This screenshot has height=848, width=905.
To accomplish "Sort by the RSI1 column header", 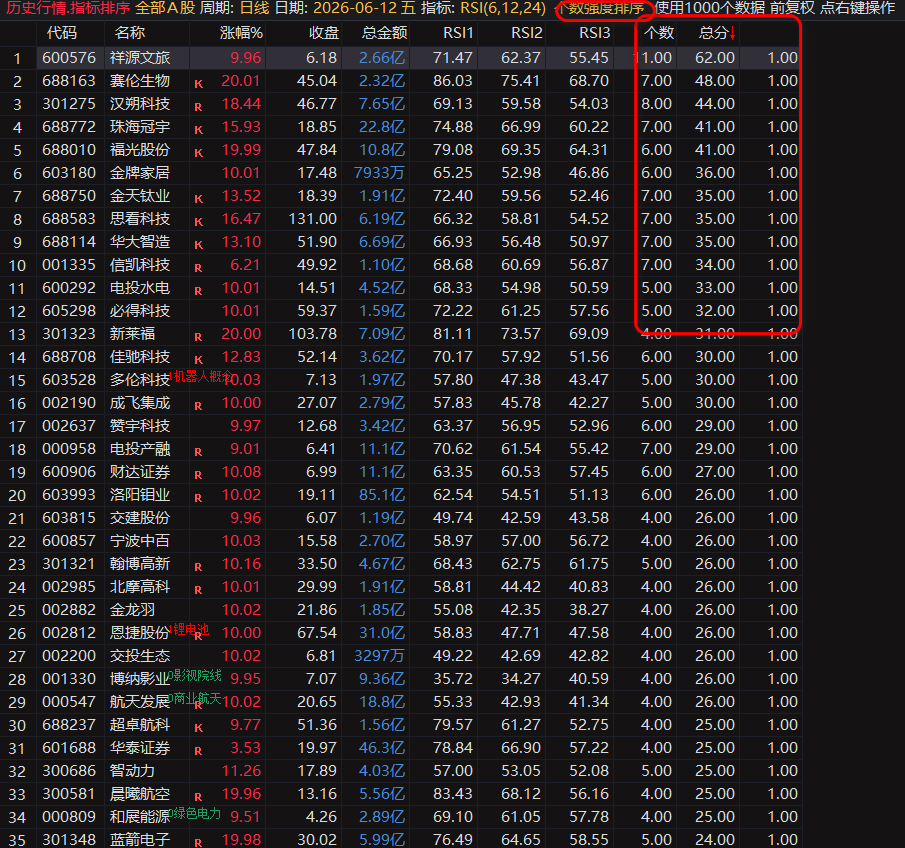I will pyautogui.click(x=458, y=33).
